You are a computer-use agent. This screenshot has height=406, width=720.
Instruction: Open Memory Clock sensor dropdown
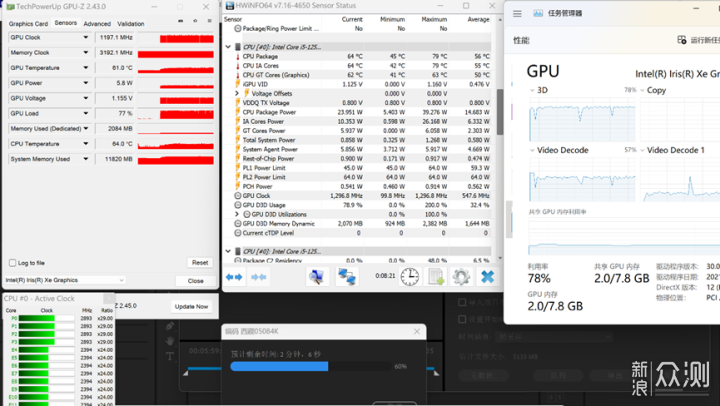click(x=85, y=52)
